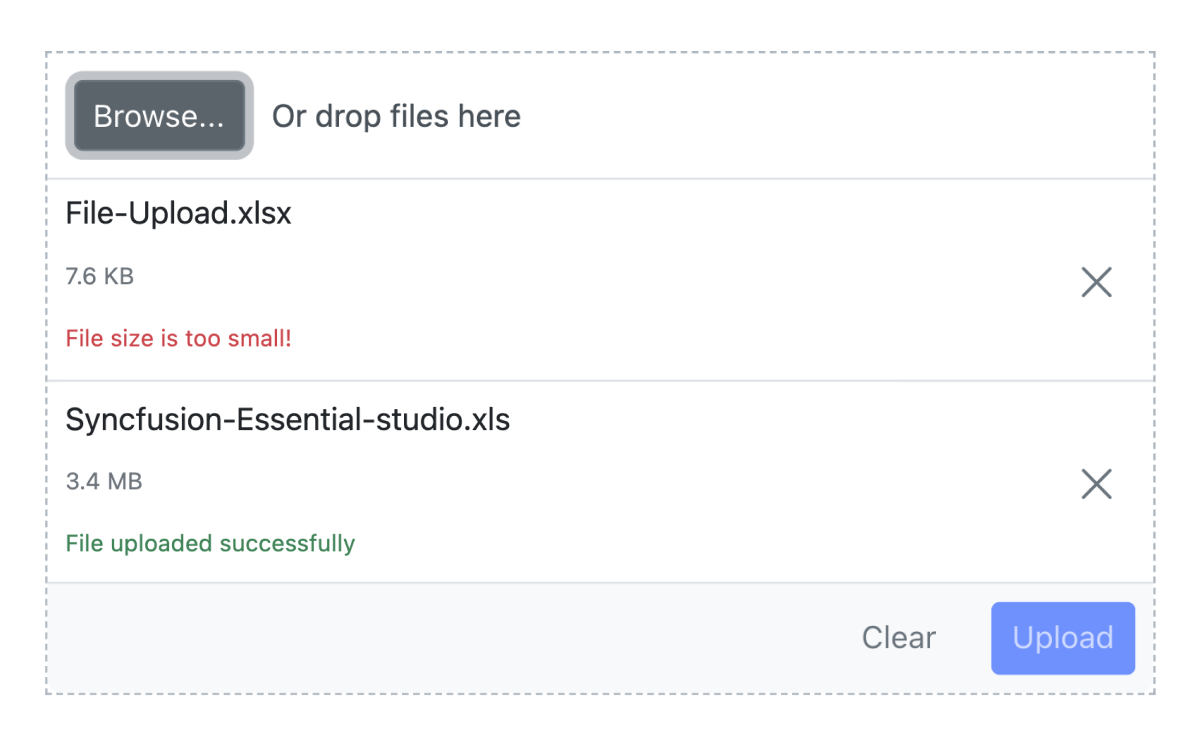Remove Syncfusion-Essential-studio.xls via its X icon
1200x740 pixels.
click(1096, 484)
